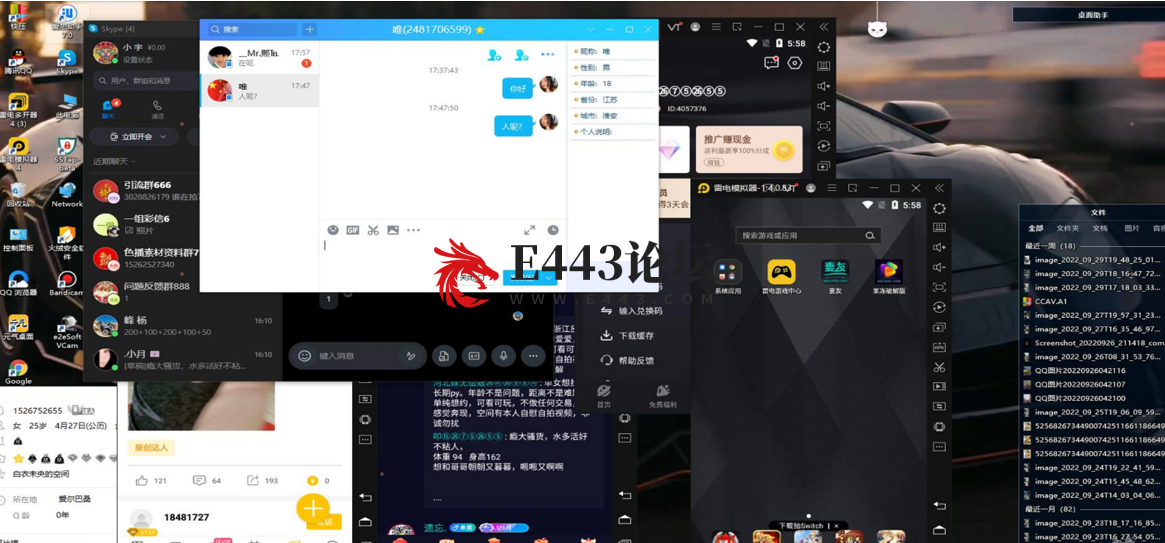Click the attach file icon in Skype message bar
The height and width of the screenshot is (543, 1165).
coord(444,356)
